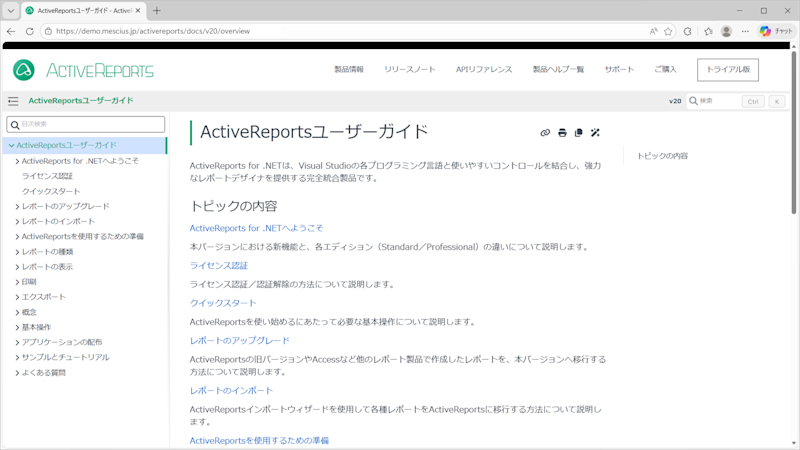Click the magic wand icon beside title
The width and height of the screenshot is (800, 450).
(x=595, y=133)
